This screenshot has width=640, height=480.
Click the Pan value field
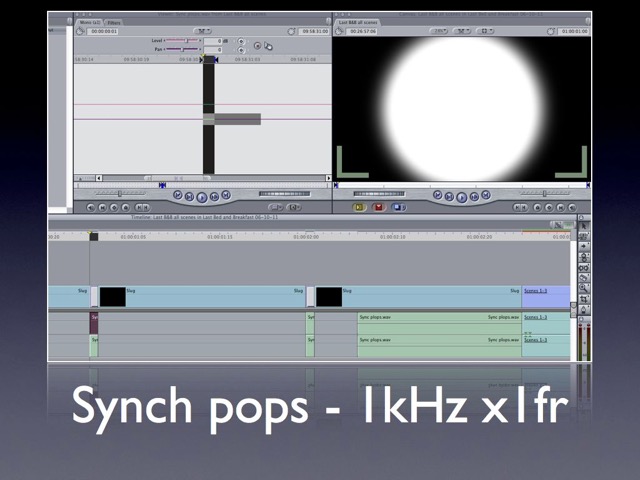coord(213,50)
